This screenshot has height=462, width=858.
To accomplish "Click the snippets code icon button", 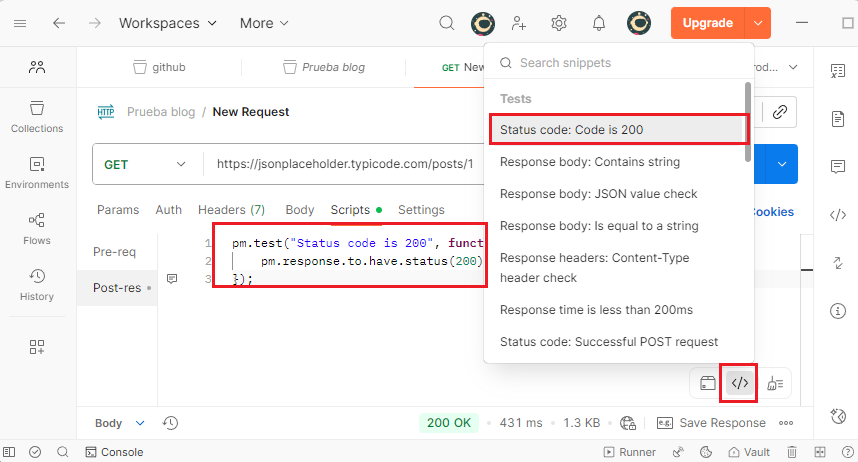I will [x=740, y=383].
